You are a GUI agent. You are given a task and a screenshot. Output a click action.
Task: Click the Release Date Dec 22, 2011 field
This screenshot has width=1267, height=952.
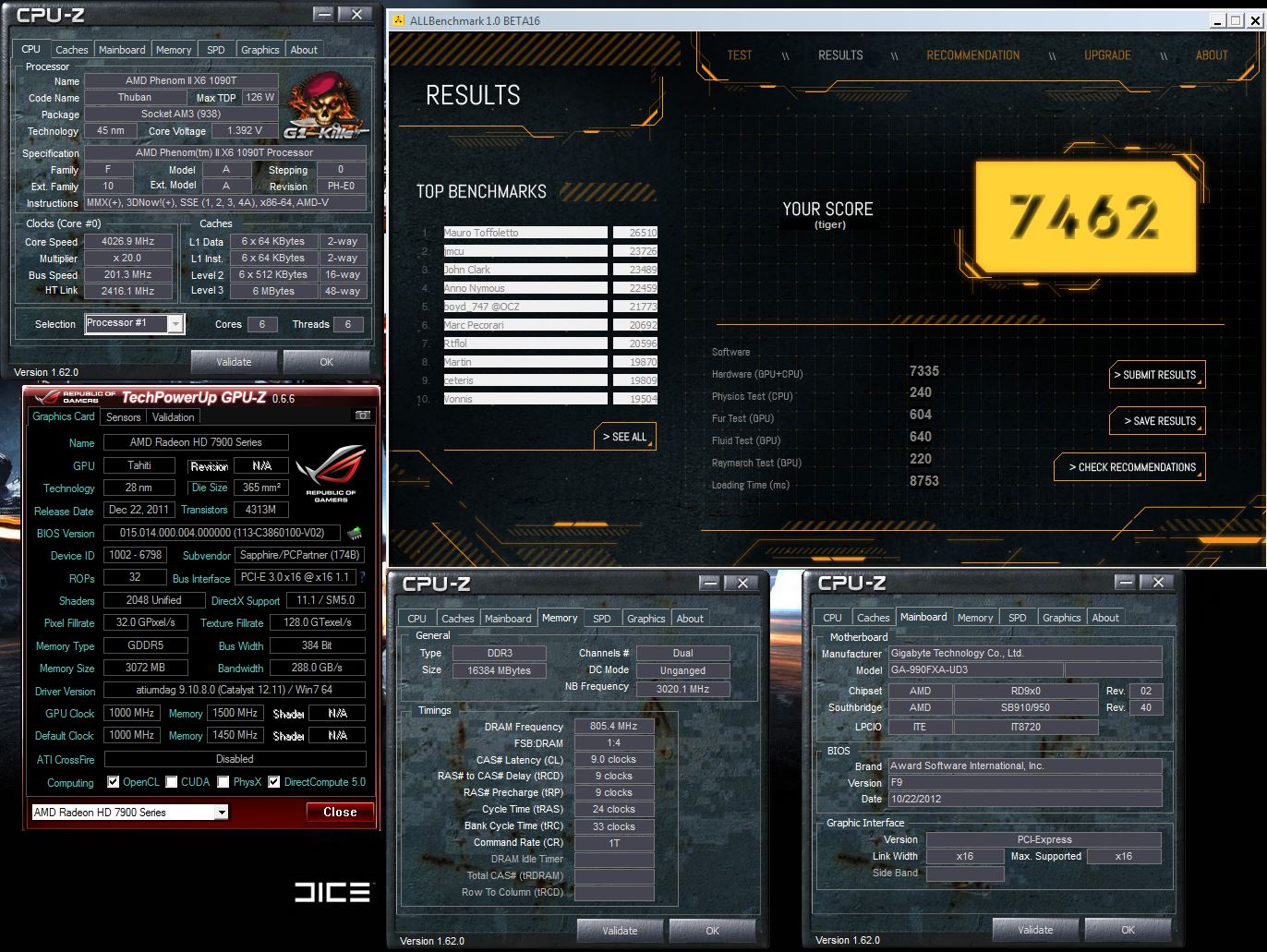139,510
